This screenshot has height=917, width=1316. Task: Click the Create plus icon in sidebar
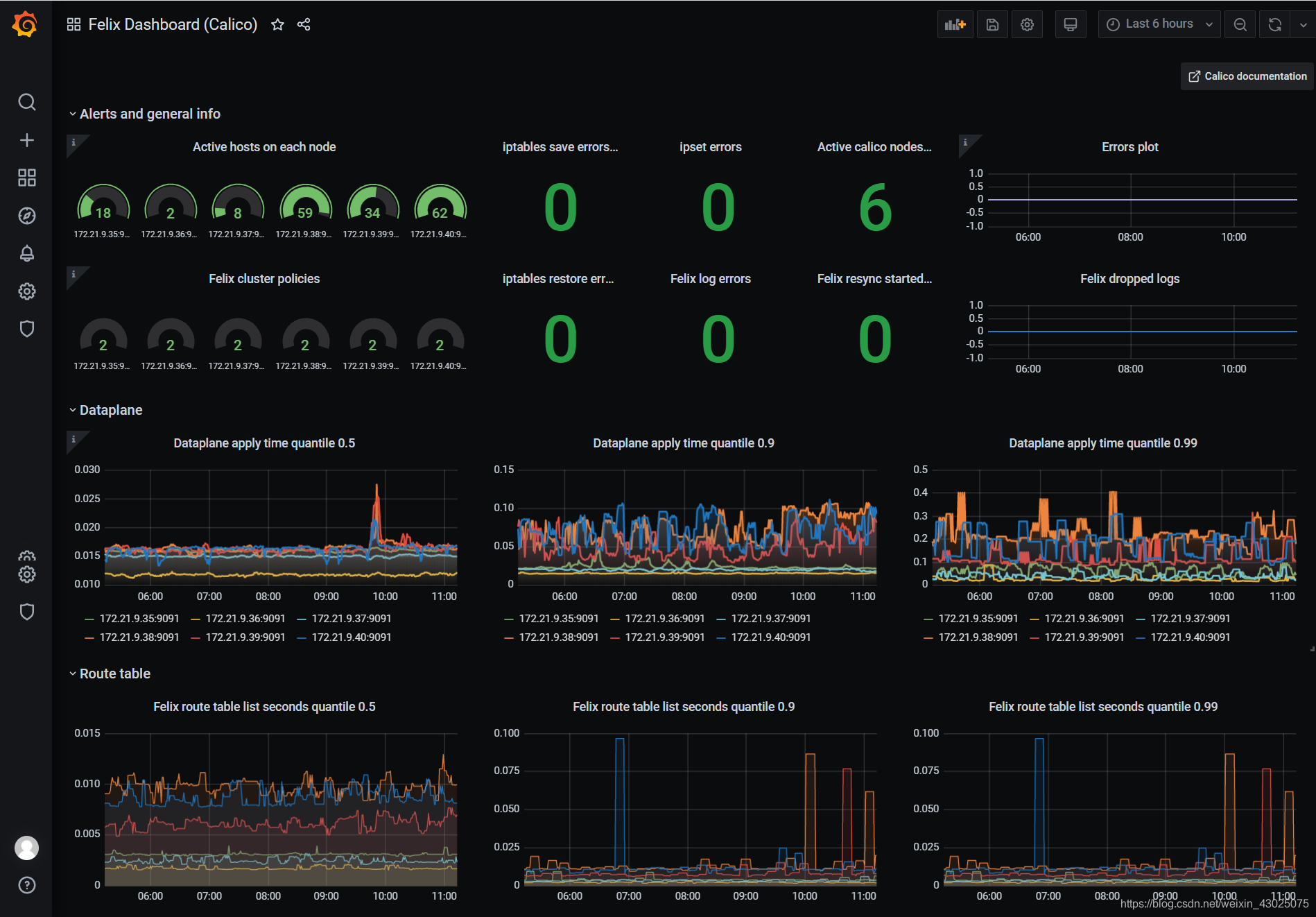(x=26, y=140)
